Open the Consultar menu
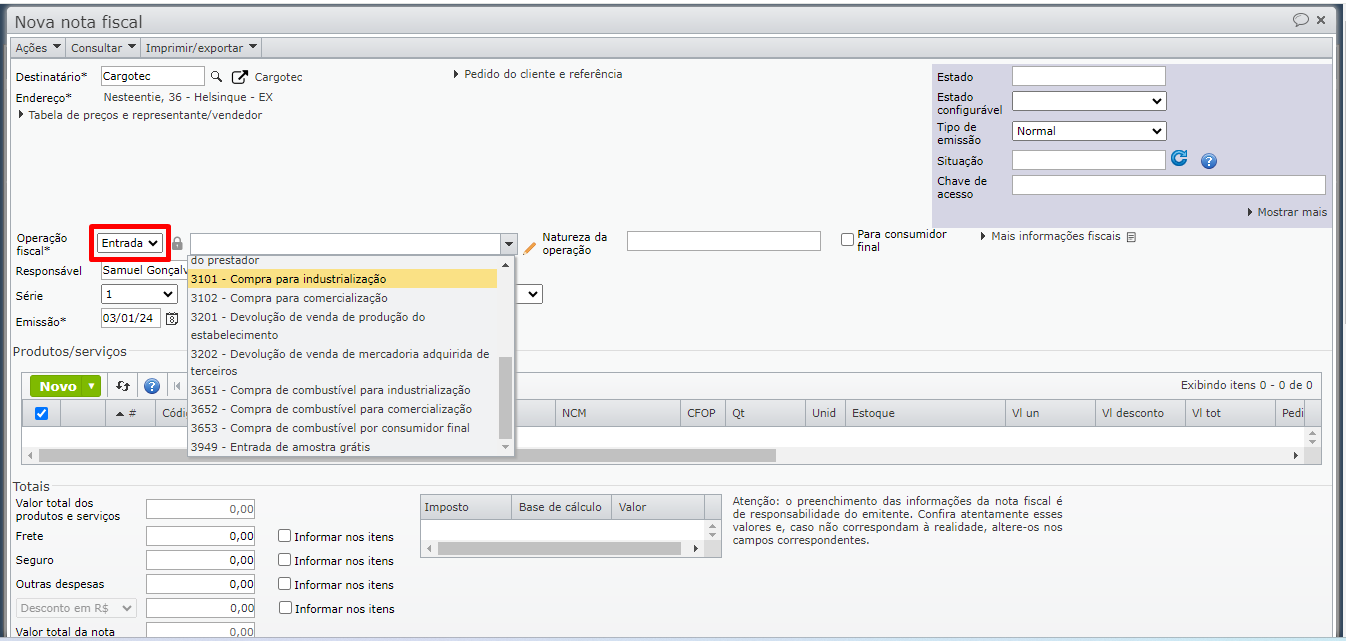This screenshot has width=1346, height=641. 104,48
